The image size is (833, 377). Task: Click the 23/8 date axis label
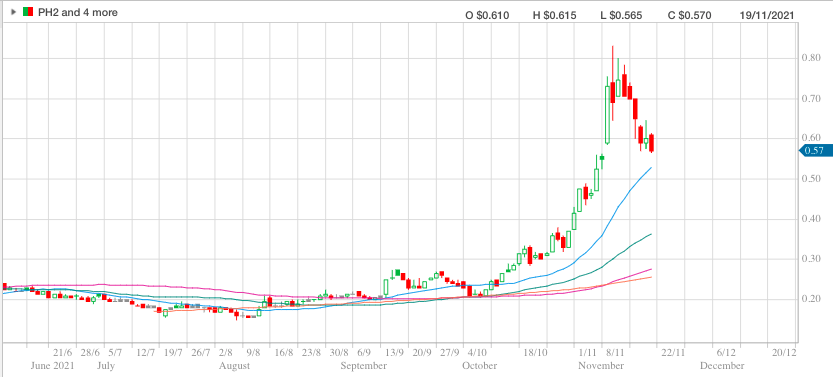coord(312,353)
